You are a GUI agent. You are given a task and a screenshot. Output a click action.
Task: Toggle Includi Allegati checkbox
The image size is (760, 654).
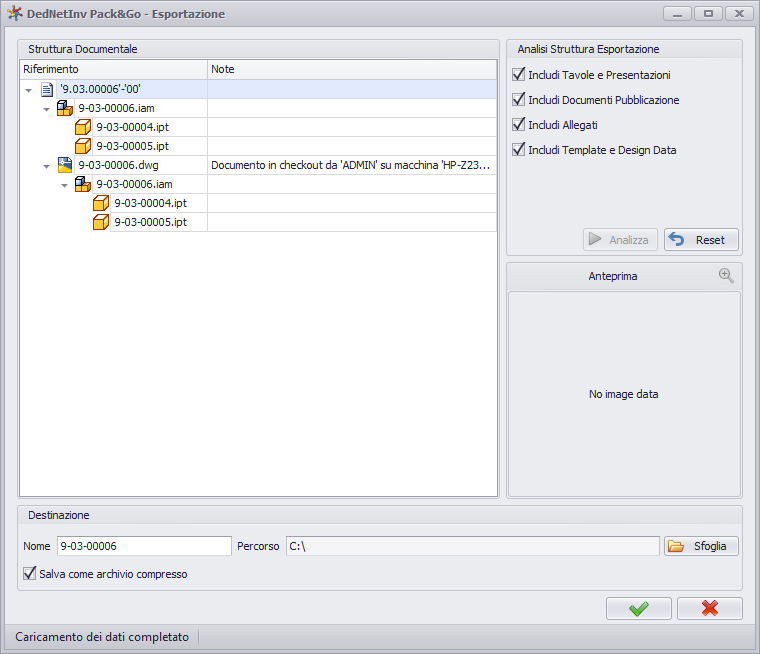tap(519, 125)
